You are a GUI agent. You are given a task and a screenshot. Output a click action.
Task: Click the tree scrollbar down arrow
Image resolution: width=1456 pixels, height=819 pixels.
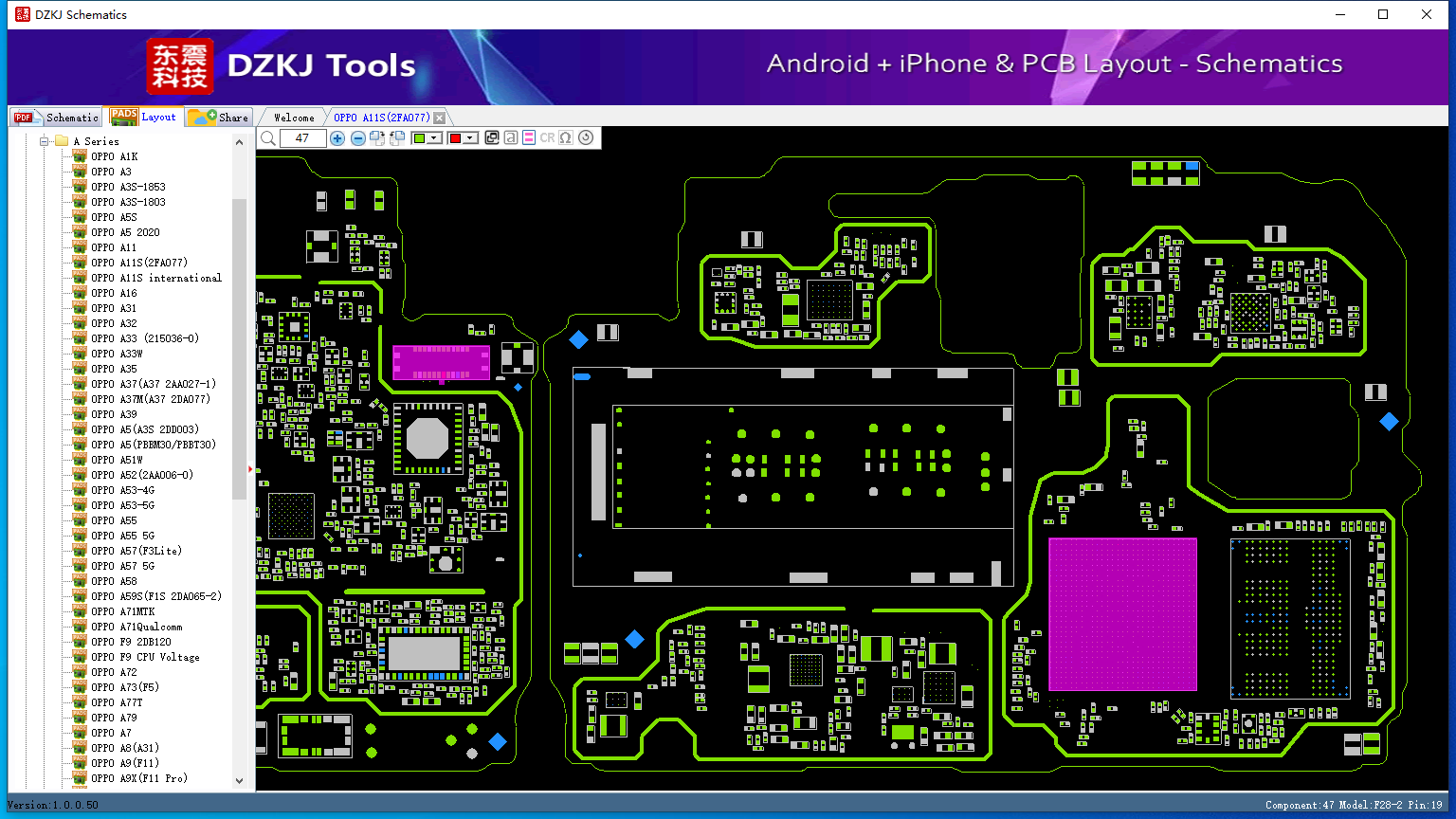click(239, 780)
